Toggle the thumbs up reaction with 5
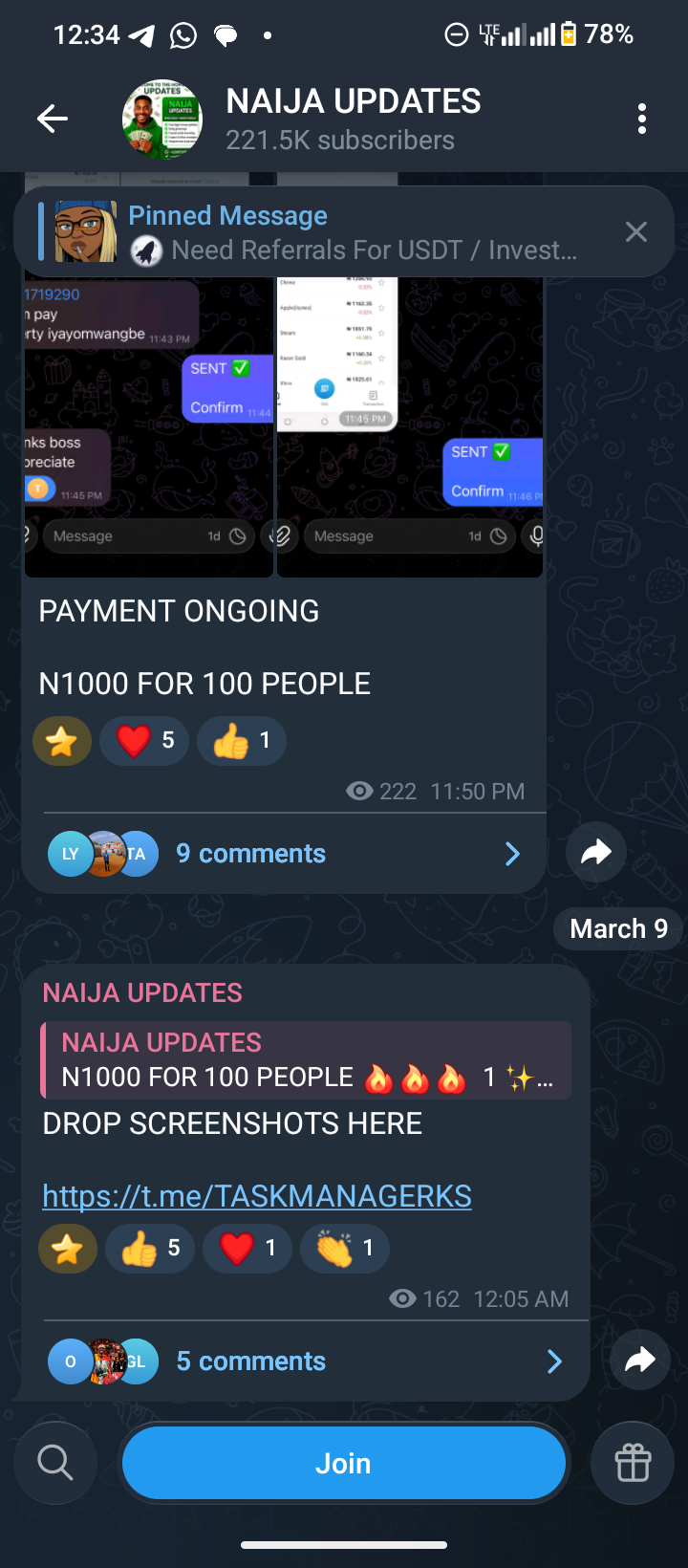688x1568 pixels. [x=150, y=1248]
